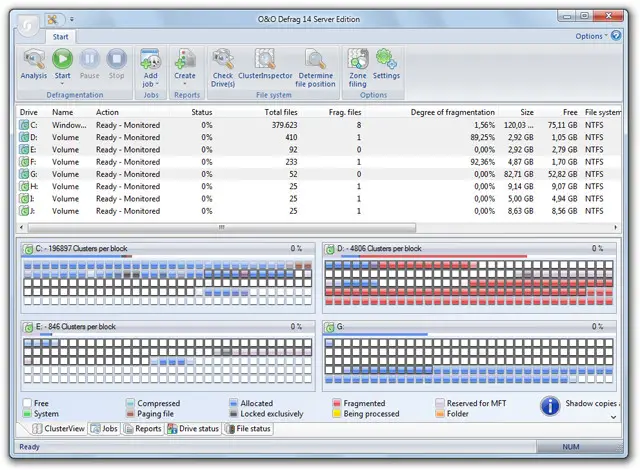Click the 89,25% fragmentation value
640x470 pixels.
tap(482, 137)
